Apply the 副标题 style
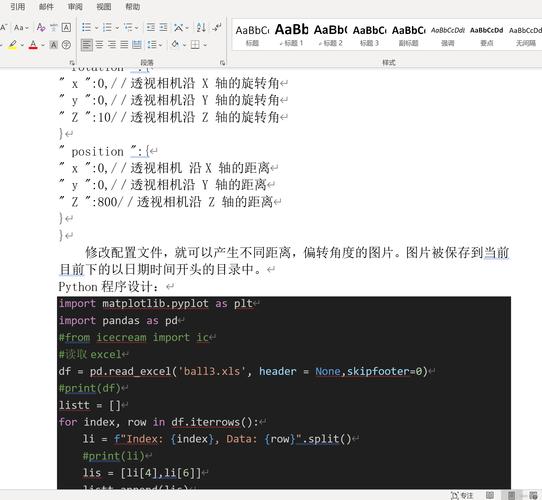Image resolution: width=542 pixels, height=500 pixels. tap(409, 36)
